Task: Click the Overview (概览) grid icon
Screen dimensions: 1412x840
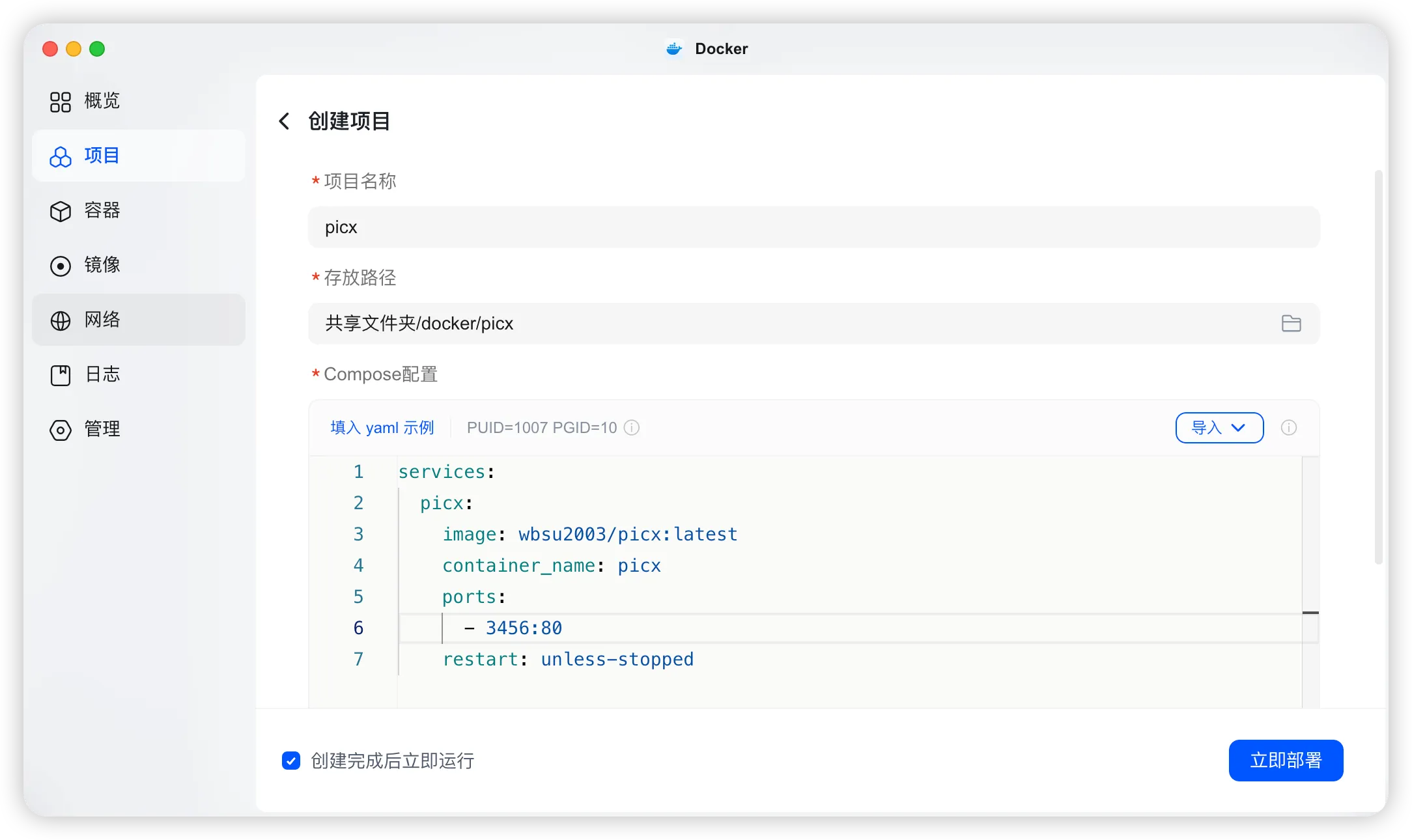Action: tap(61, 102)
